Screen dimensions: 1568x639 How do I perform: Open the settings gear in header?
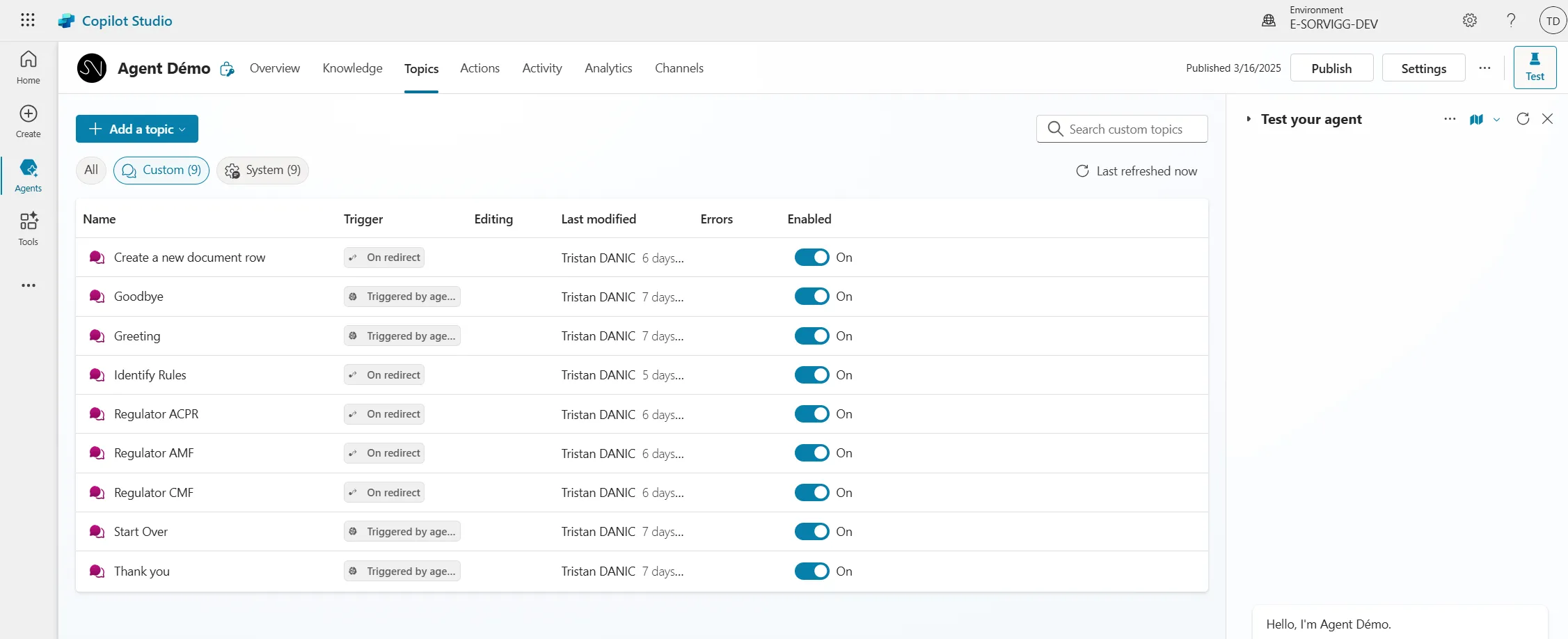[1470, 20]
